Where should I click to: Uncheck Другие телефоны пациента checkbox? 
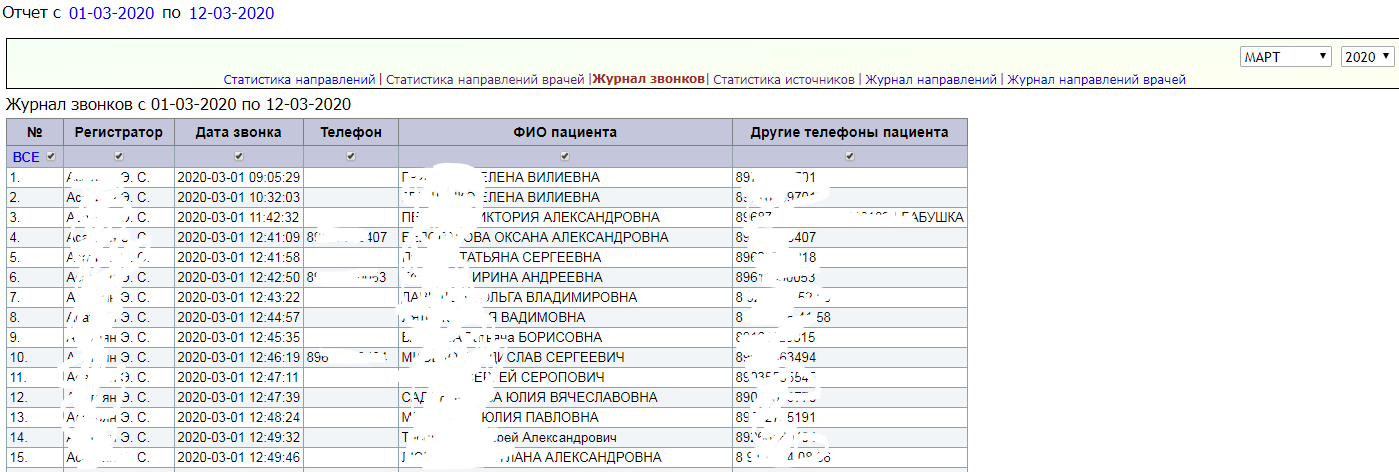(849, 157)
